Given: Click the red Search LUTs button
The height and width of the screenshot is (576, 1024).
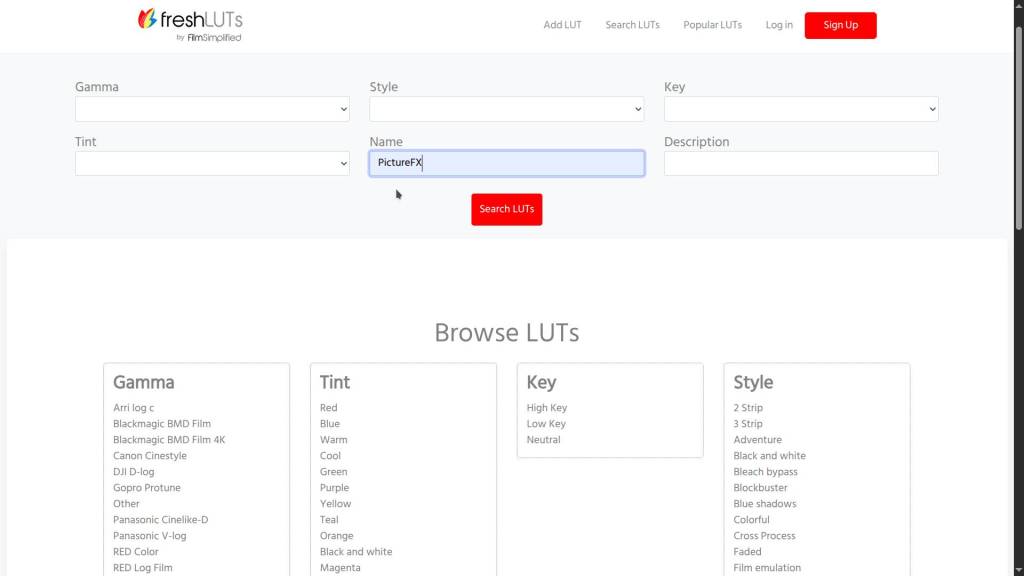Looking at the screenshot, I should [507, 209].
